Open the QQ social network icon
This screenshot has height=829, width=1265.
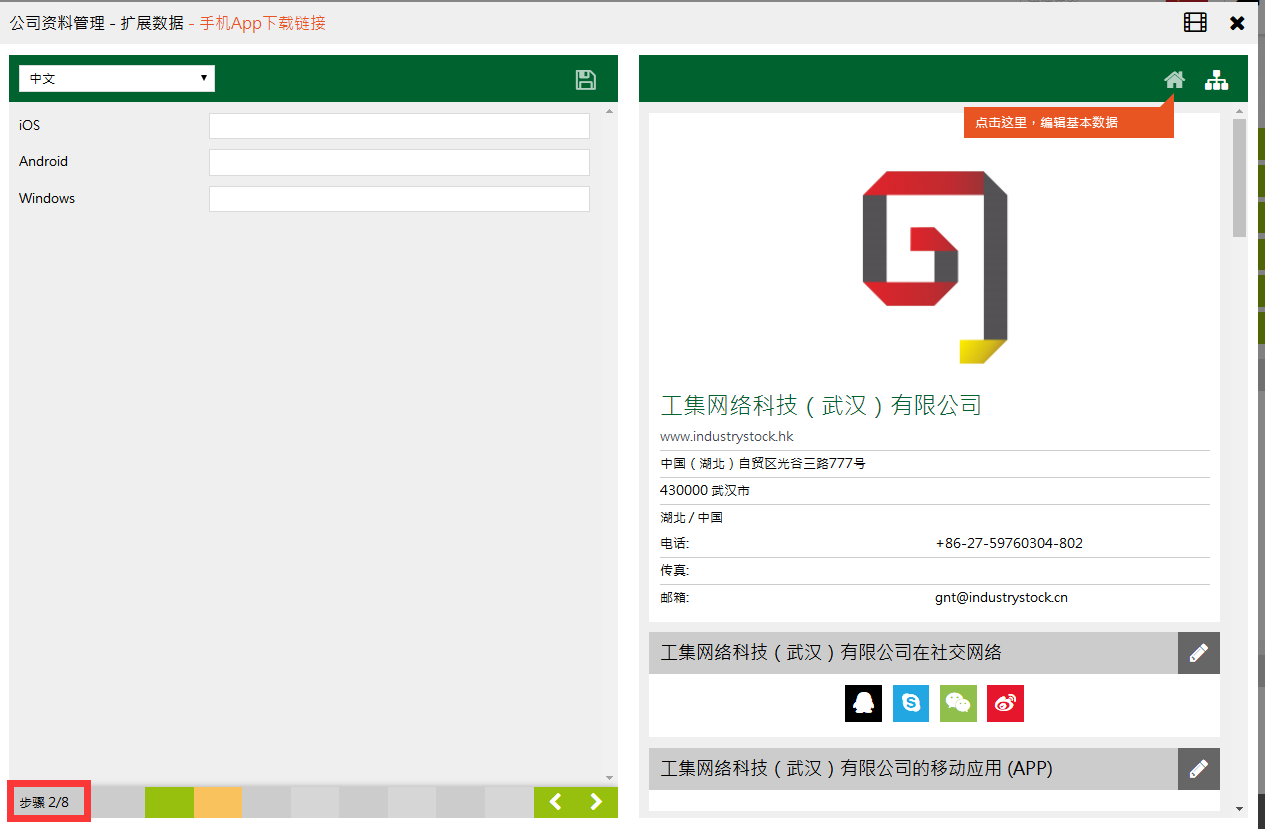pyautogui.click(x=863, y=703)
